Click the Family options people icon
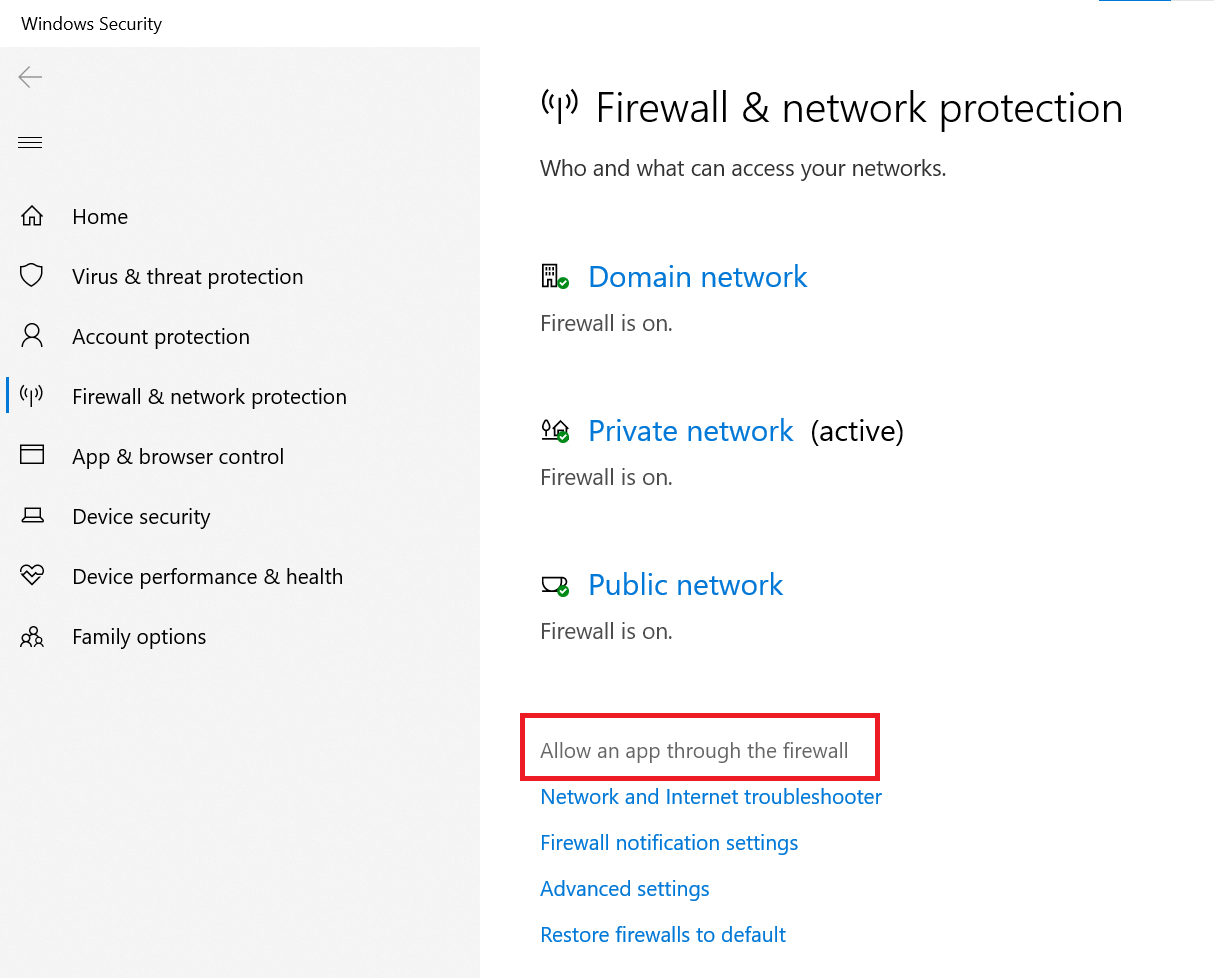The height and width of the screenshot is (978, 1214). (32, 636)
